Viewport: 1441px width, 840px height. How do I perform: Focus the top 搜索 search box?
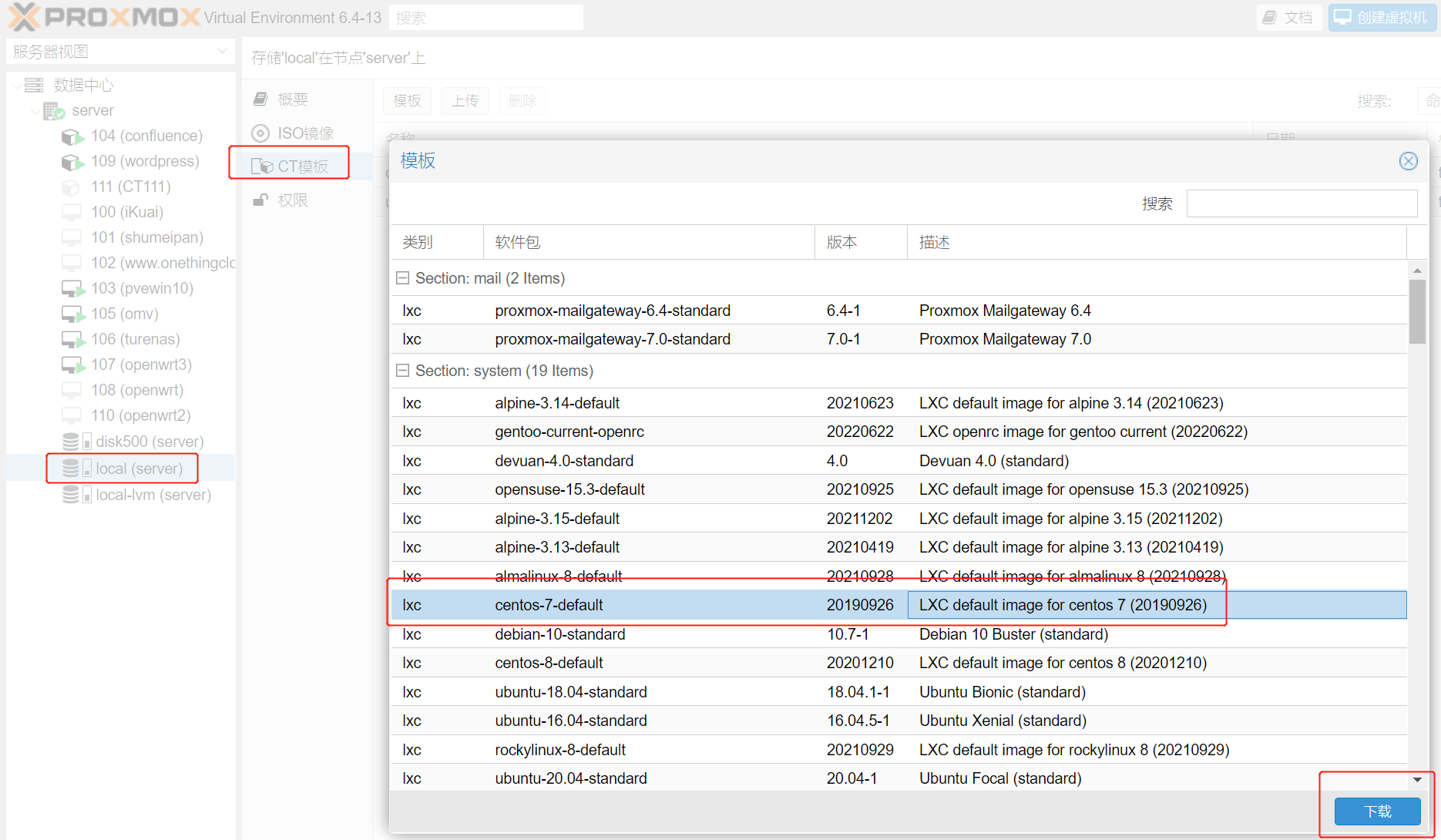486,18
